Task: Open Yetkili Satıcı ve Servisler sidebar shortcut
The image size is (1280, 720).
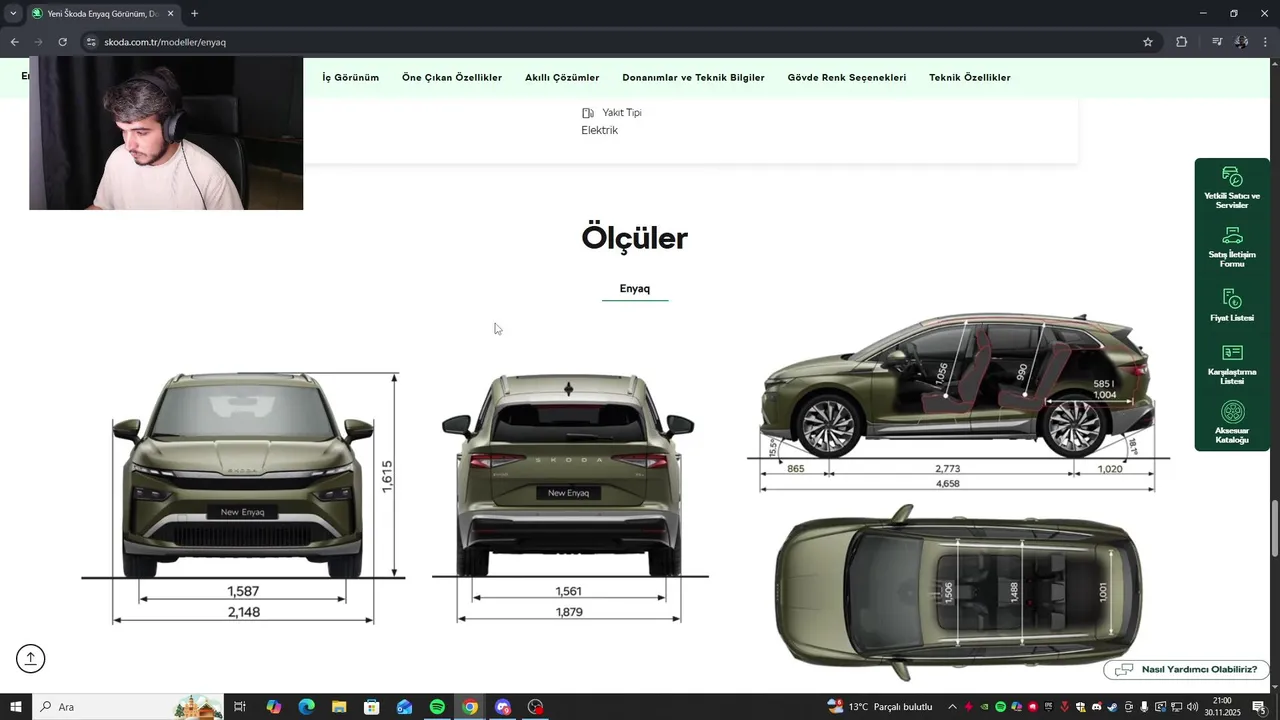Action: (1232, 188)
